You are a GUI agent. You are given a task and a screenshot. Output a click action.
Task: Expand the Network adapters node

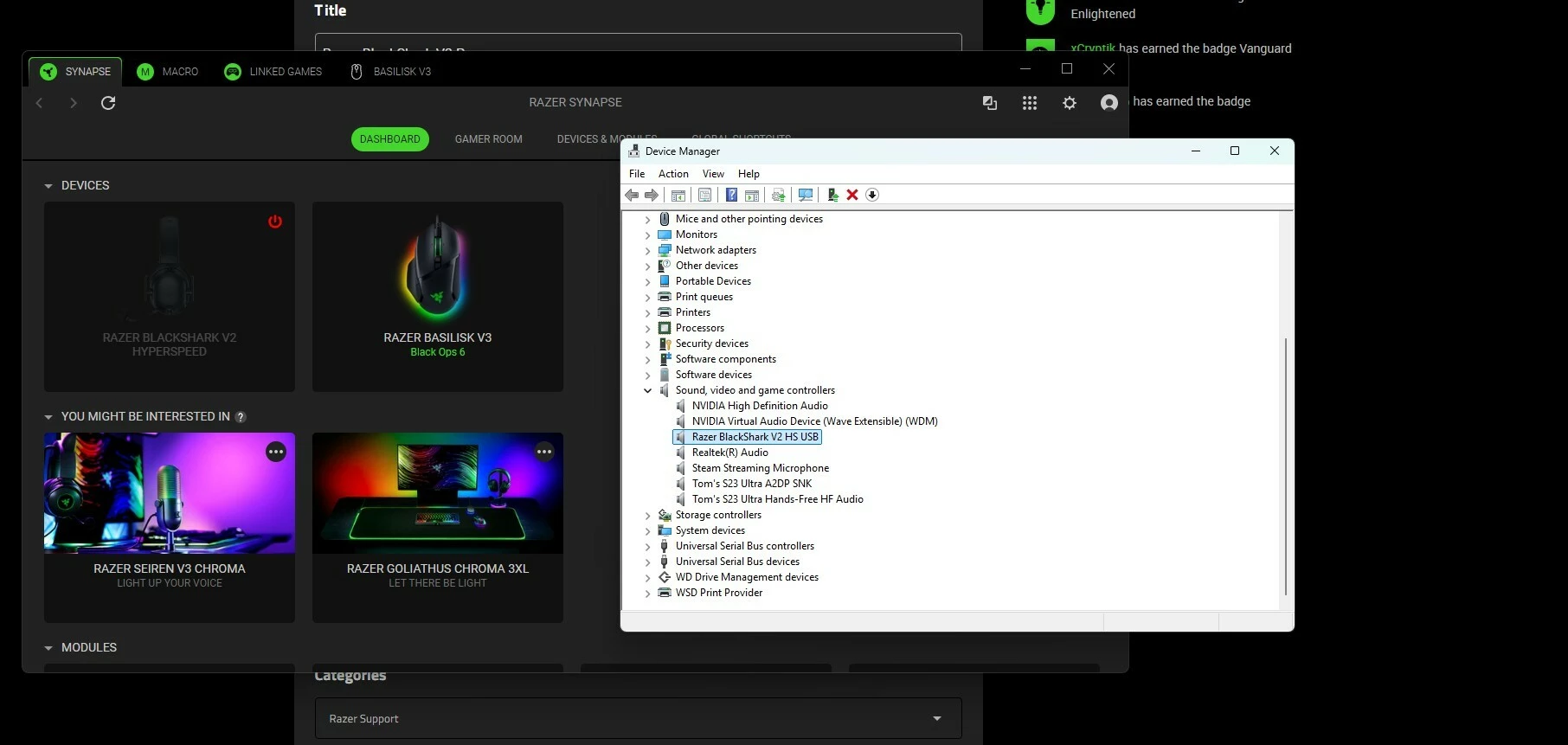(647, 250)
